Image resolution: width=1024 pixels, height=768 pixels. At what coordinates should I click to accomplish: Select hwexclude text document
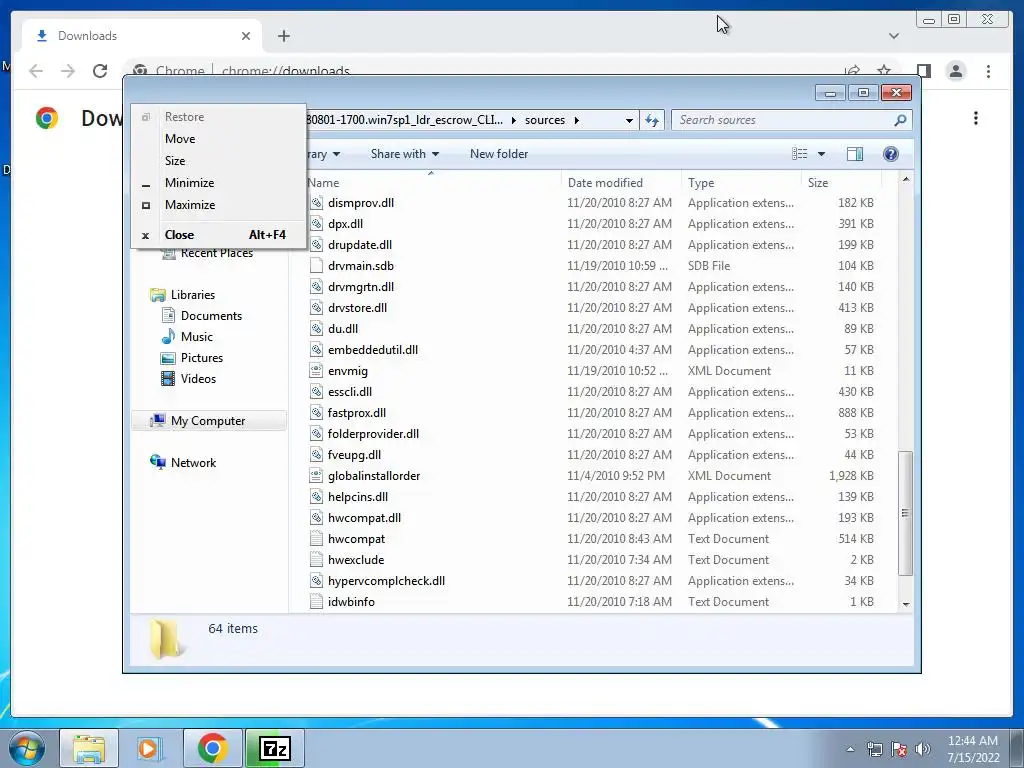pyautogui.click(x=356, y=560)
